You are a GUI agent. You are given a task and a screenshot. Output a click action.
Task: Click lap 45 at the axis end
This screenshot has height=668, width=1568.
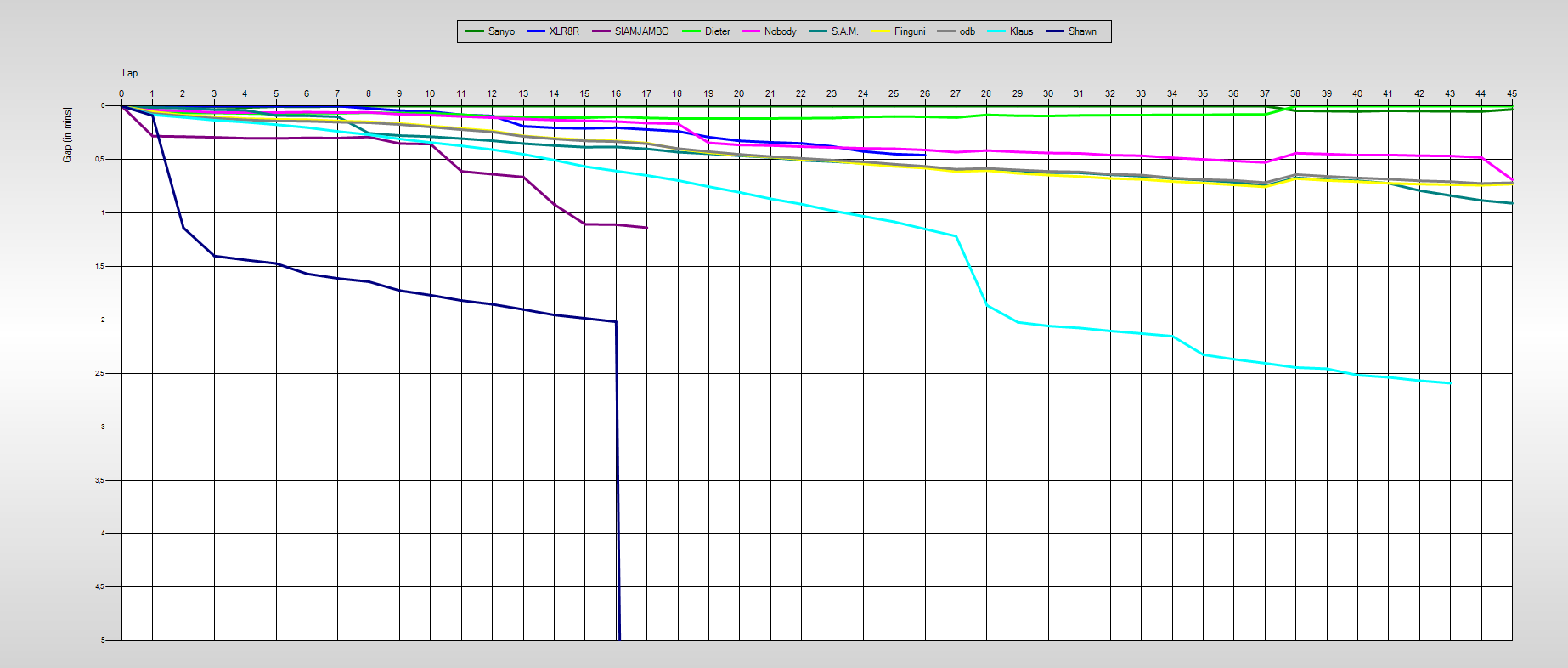[1512, 93]
